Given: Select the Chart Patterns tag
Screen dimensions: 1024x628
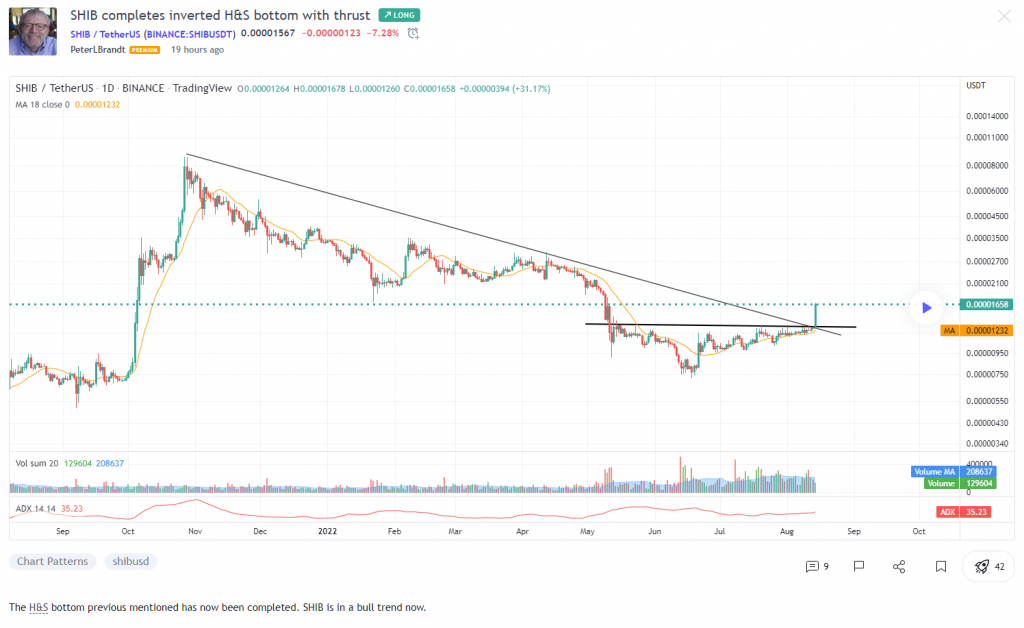Looking at the screenshot, I should 53,561.
